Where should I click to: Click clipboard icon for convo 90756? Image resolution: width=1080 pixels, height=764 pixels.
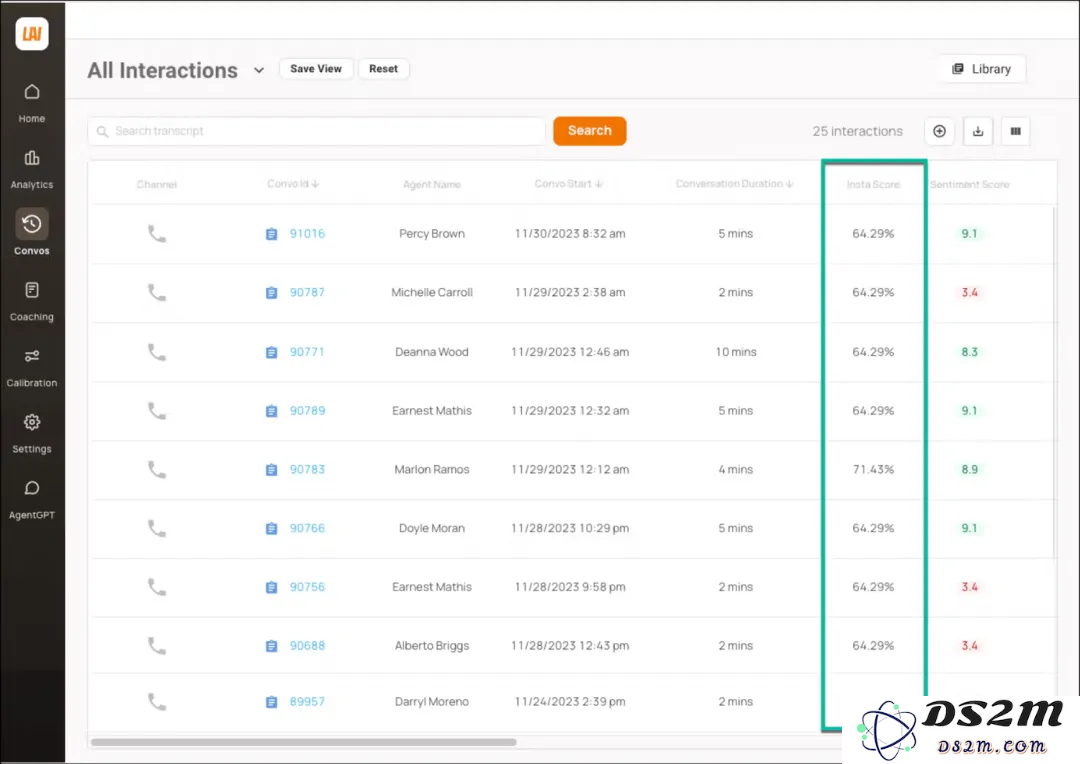click(x=271, y=587)
